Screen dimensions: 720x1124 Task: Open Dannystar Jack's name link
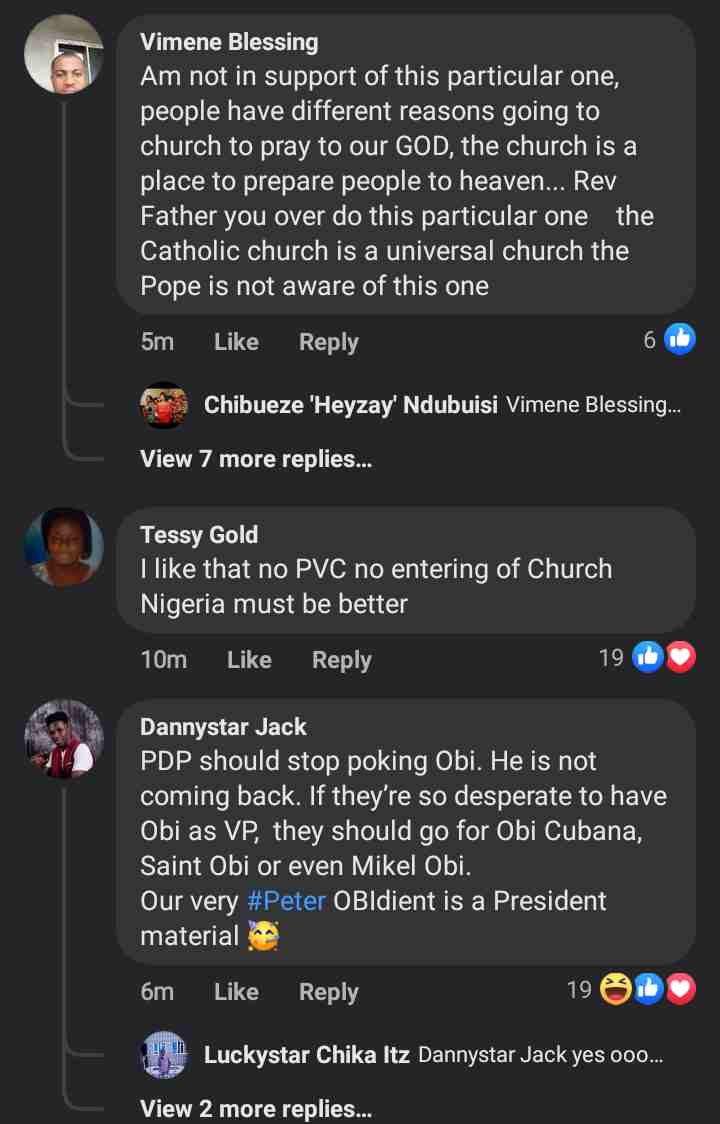(223, 727)
